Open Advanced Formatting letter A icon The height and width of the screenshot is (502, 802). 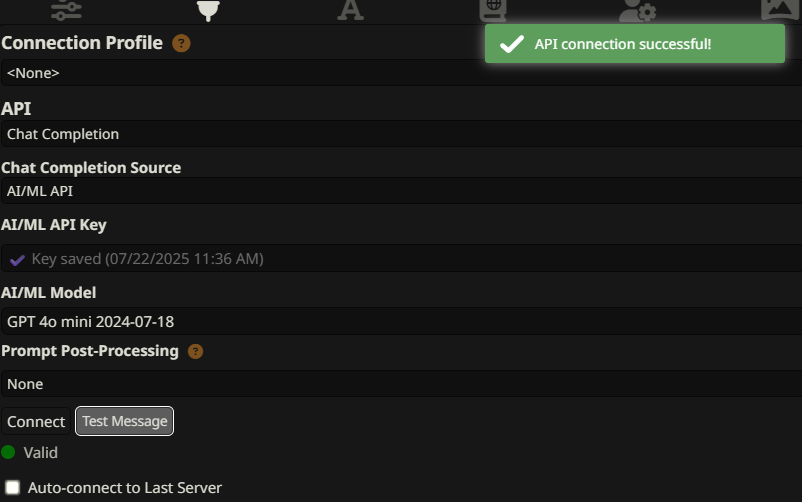349,10
